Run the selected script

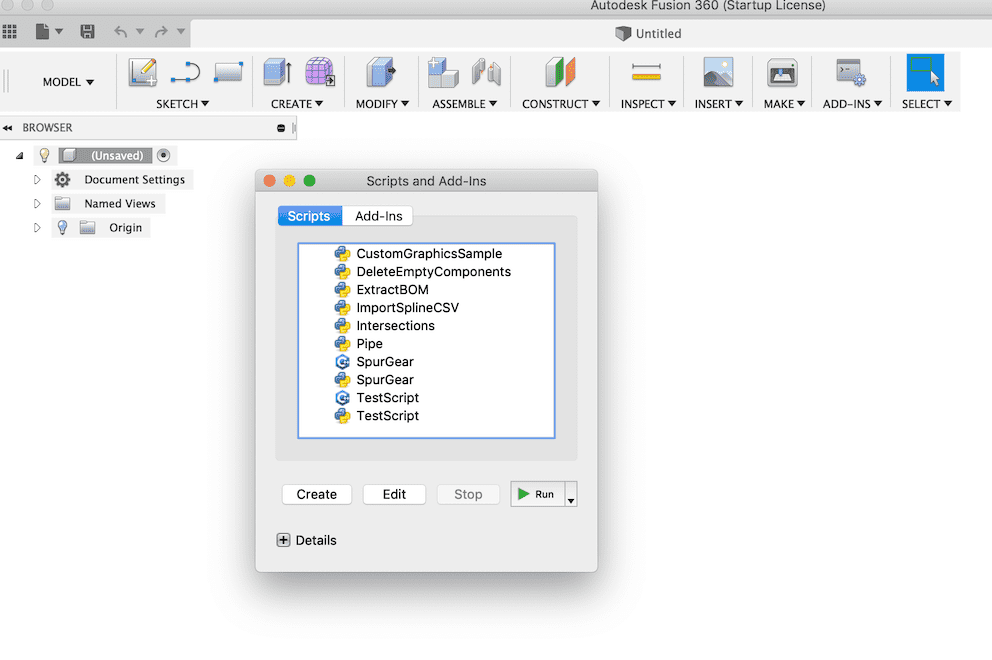point(537,494)
